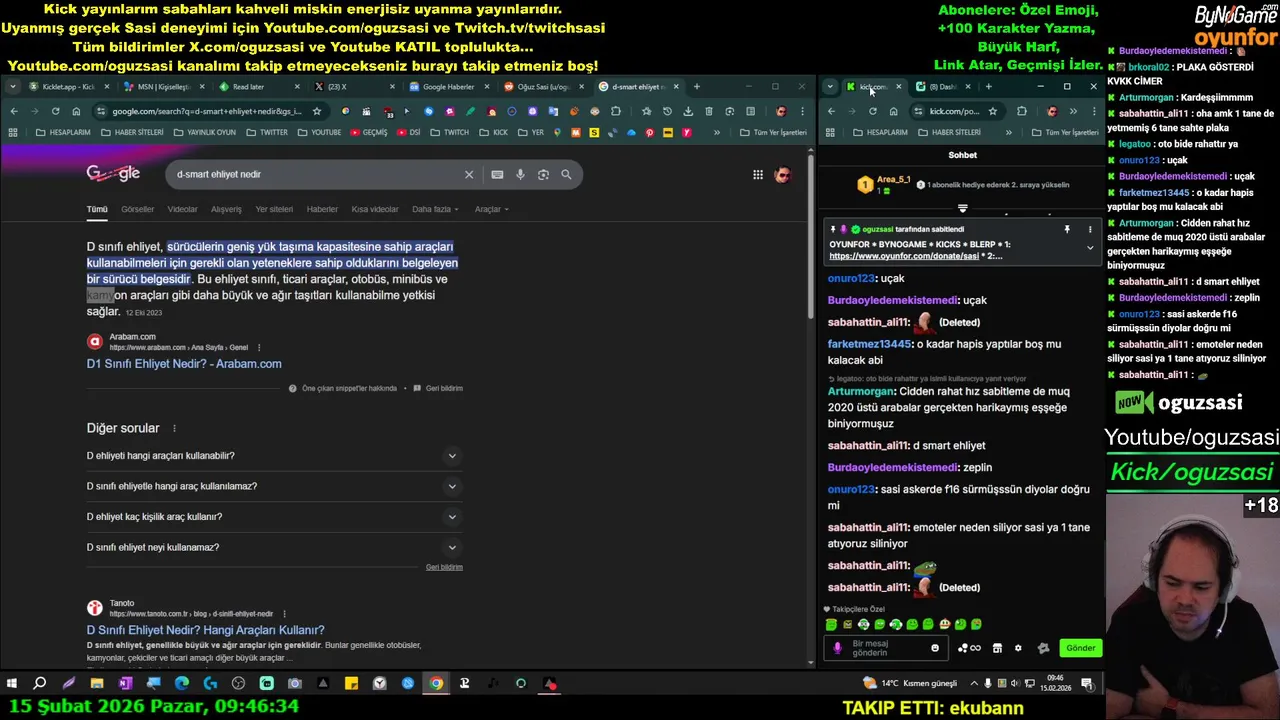Open OneNote from the taskbar

(125, 684)
